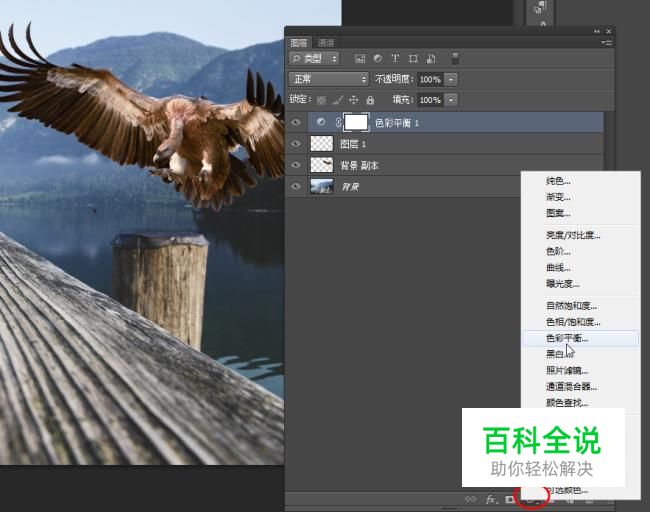Image resolution: width=650 pixels, height=512 pixels.
Task: Choose 色相/饱和度... from the menu
Action: pyautogui.click(x=573, y=322)
